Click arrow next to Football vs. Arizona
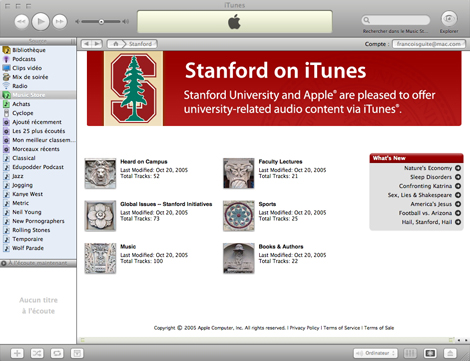 click(x=458, y=213)
